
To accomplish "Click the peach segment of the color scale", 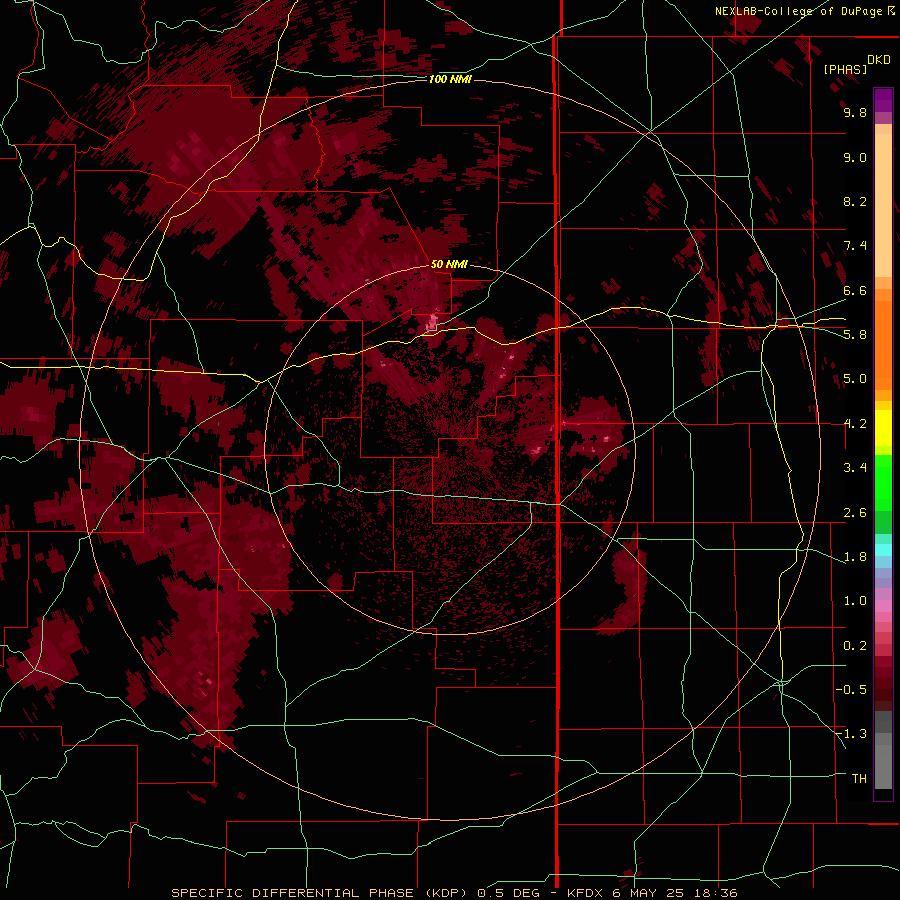I will [883, 205].
